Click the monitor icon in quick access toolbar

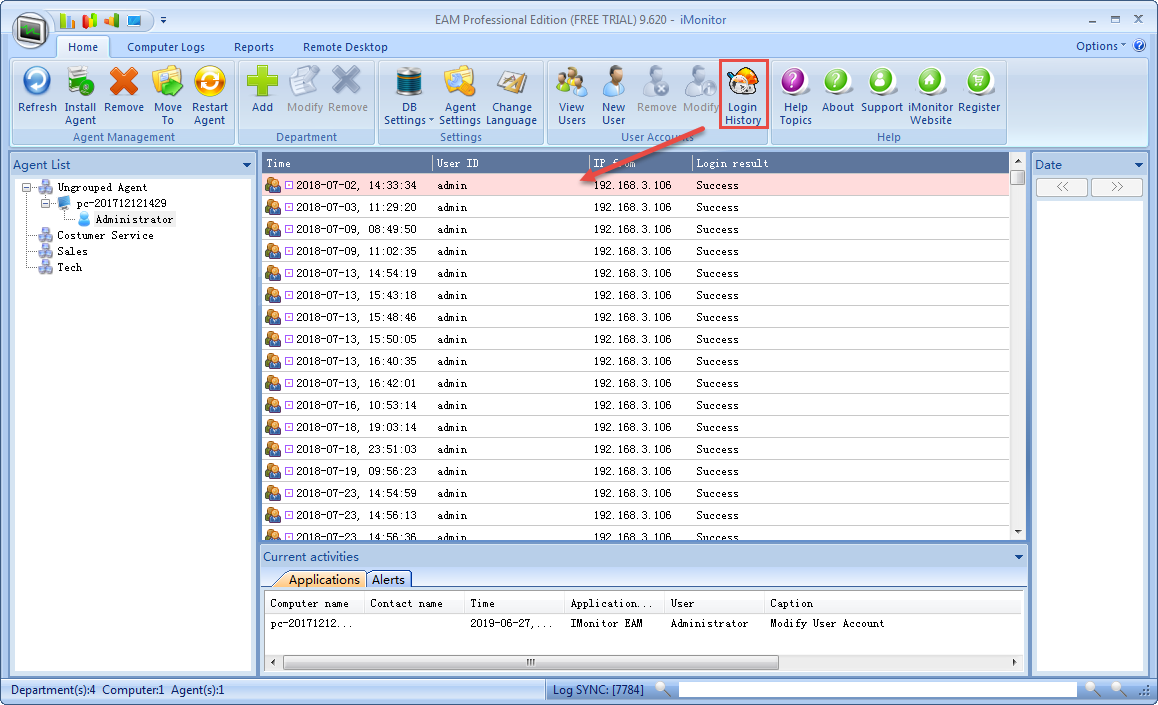(134, 21)
